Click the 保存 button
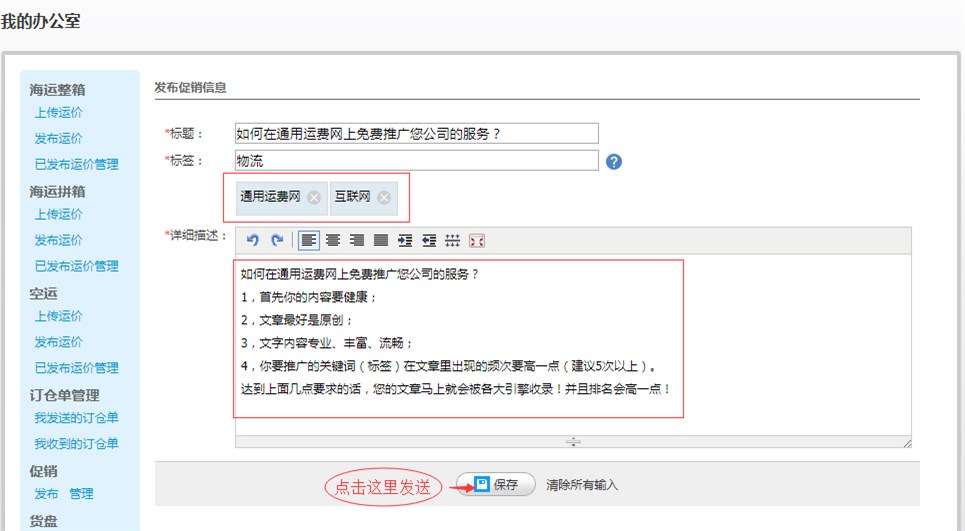 [x=496, y=485]
